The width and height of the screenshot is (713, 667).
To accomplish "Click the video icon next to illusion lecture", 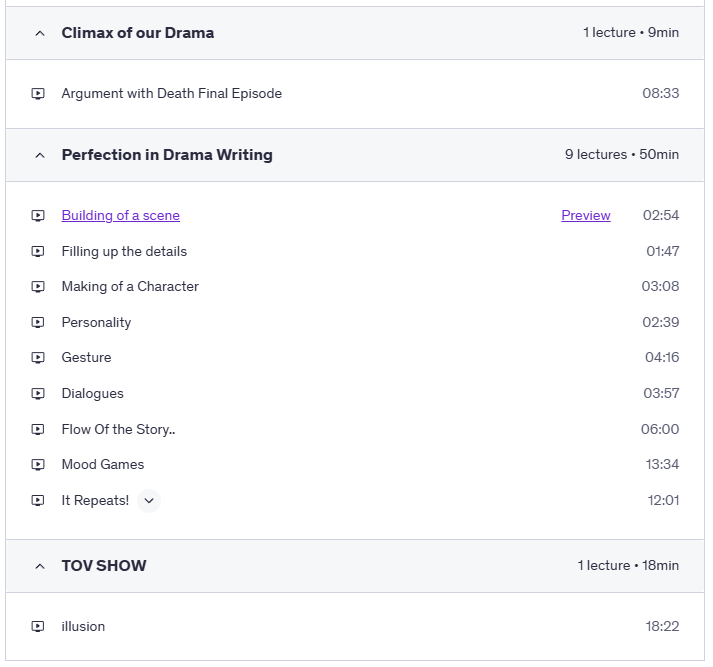I will coord(38,627).
